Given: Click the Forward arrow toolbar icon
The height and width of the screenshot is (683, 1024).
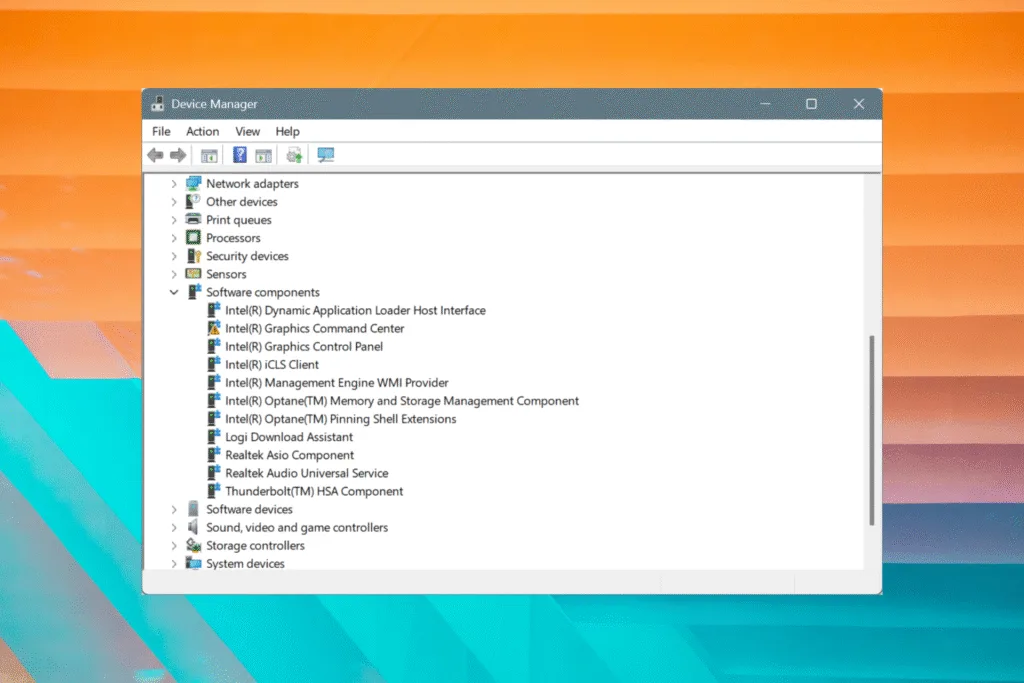Looking at the screenshot, I should tap(178, 155).
